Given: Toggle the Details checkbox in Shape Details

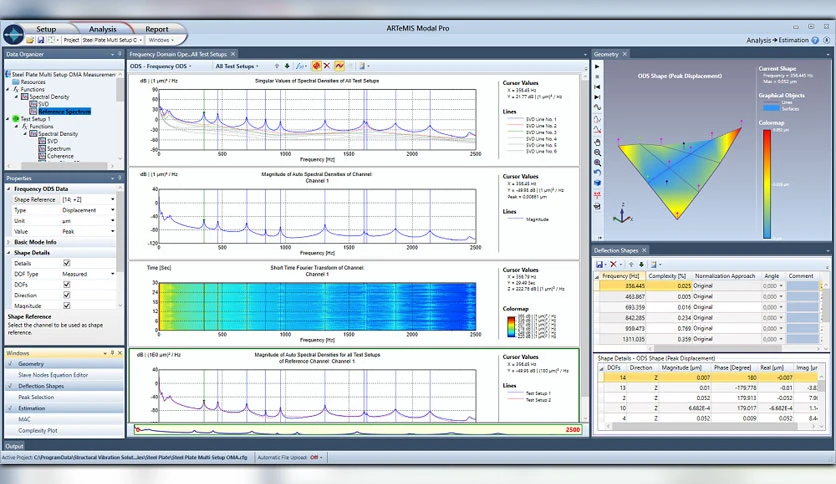Looking at the screenshot, I should [67, 263].
